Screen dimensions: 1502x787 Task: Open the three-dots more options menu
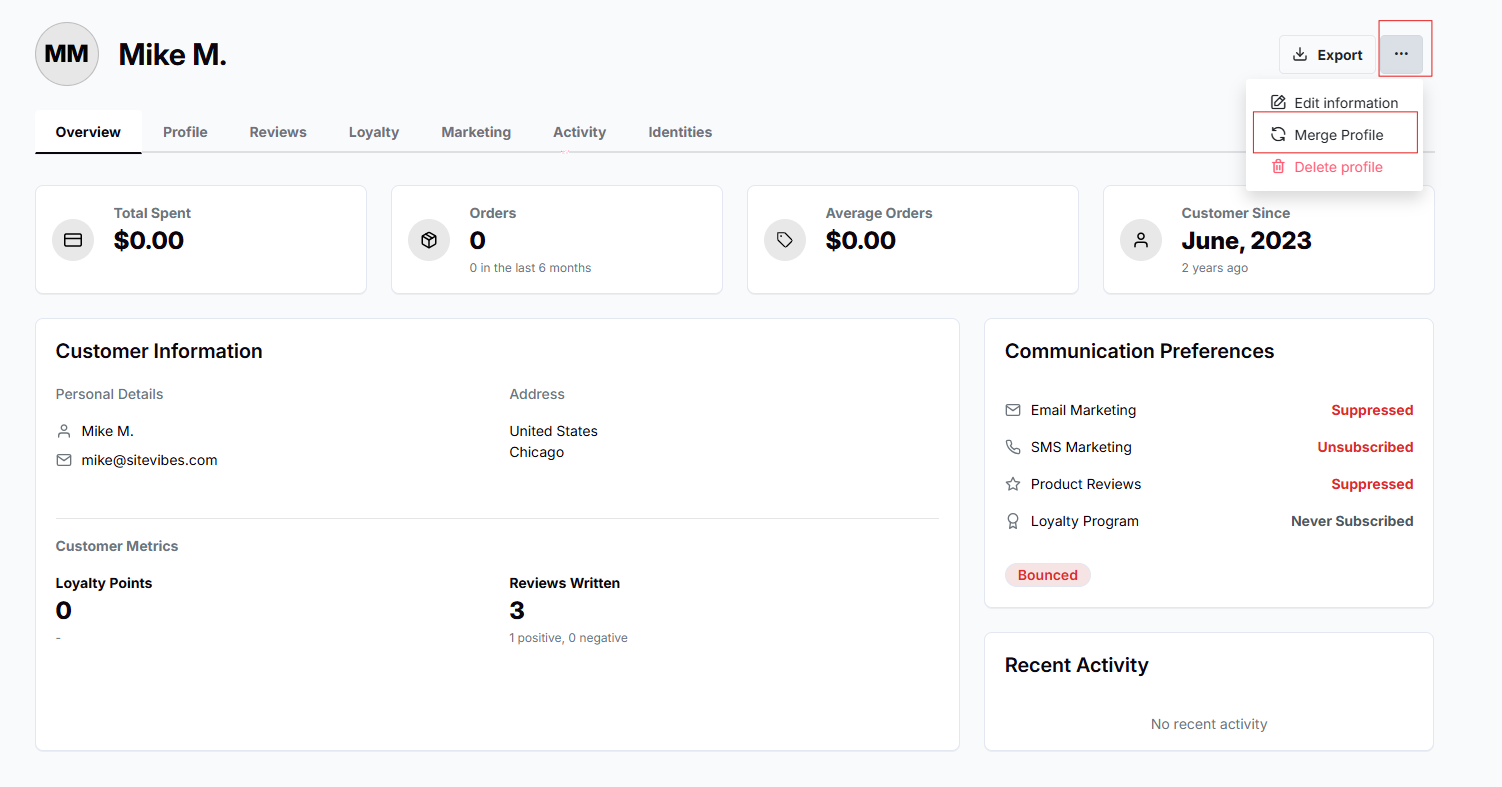pyautogui.click(x=1401, y=54)
